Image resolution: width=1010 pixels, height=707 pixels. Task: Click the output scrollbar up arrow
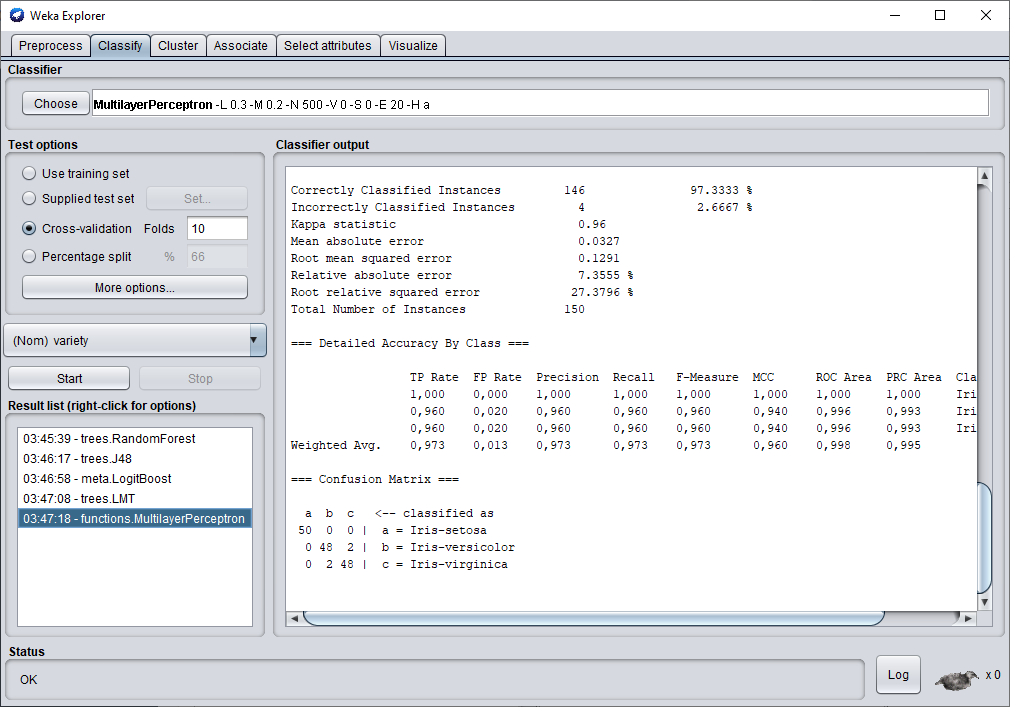tap(984, 177)
